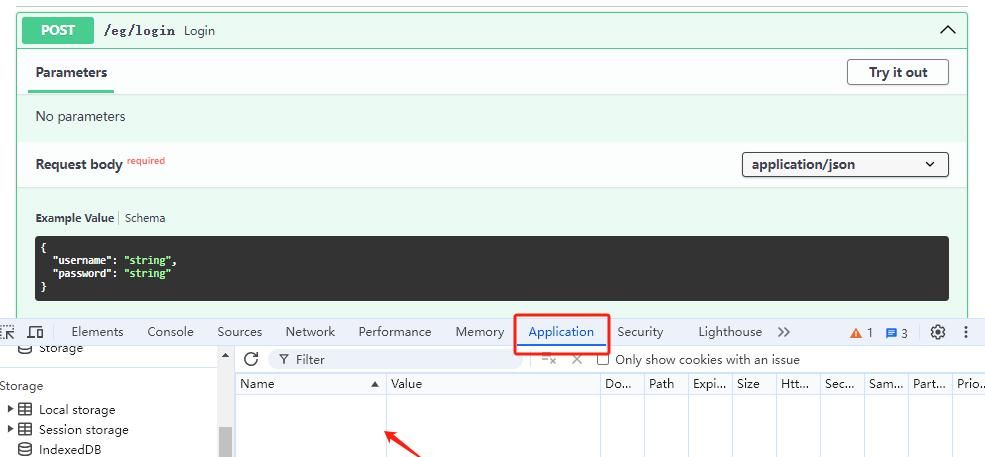Click the No parameters text
Image resolution: width=985 pixels, height=457 pixels.
point(80,116)
